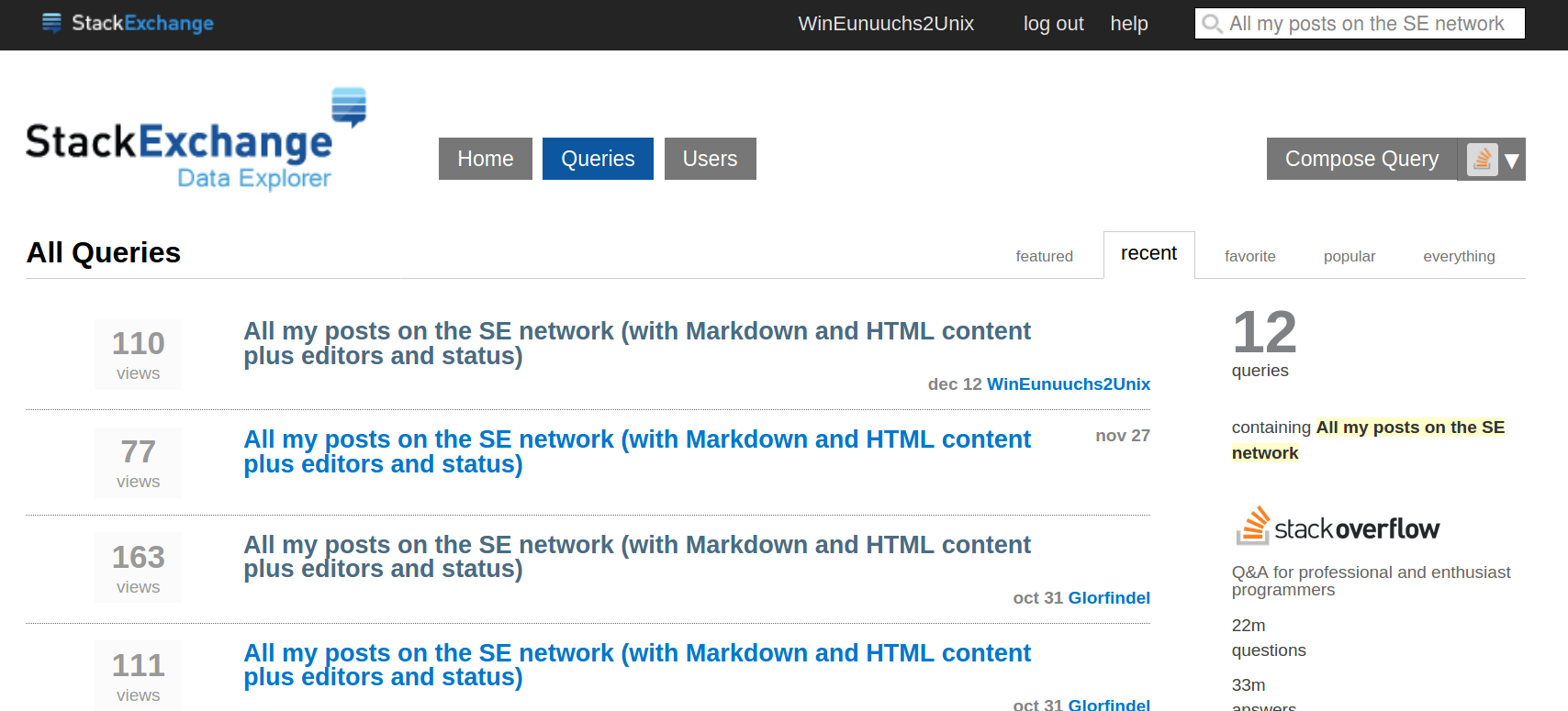This screenshot has width=1568, height=711.
Task: Click the 77 views counter
Action: click(138, 462)
